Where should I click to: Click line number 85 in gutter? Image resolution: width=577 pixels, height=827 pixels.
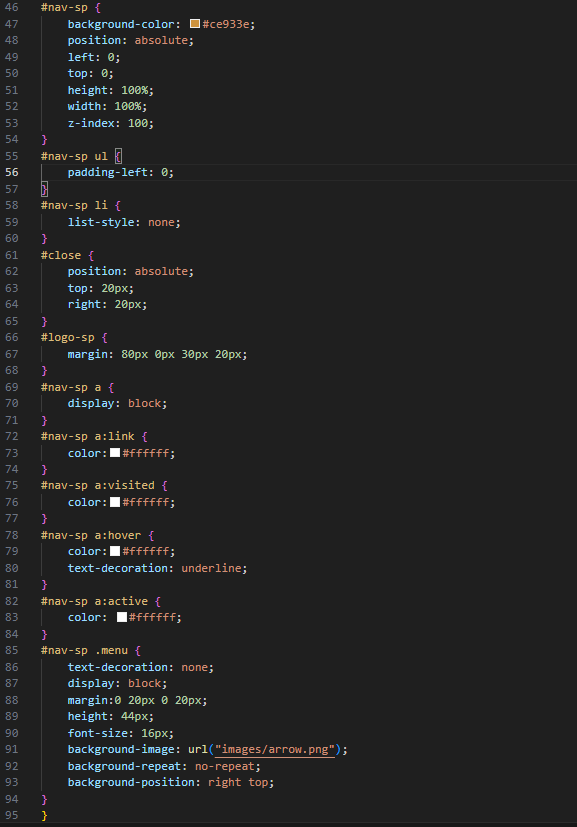[12, 650]
